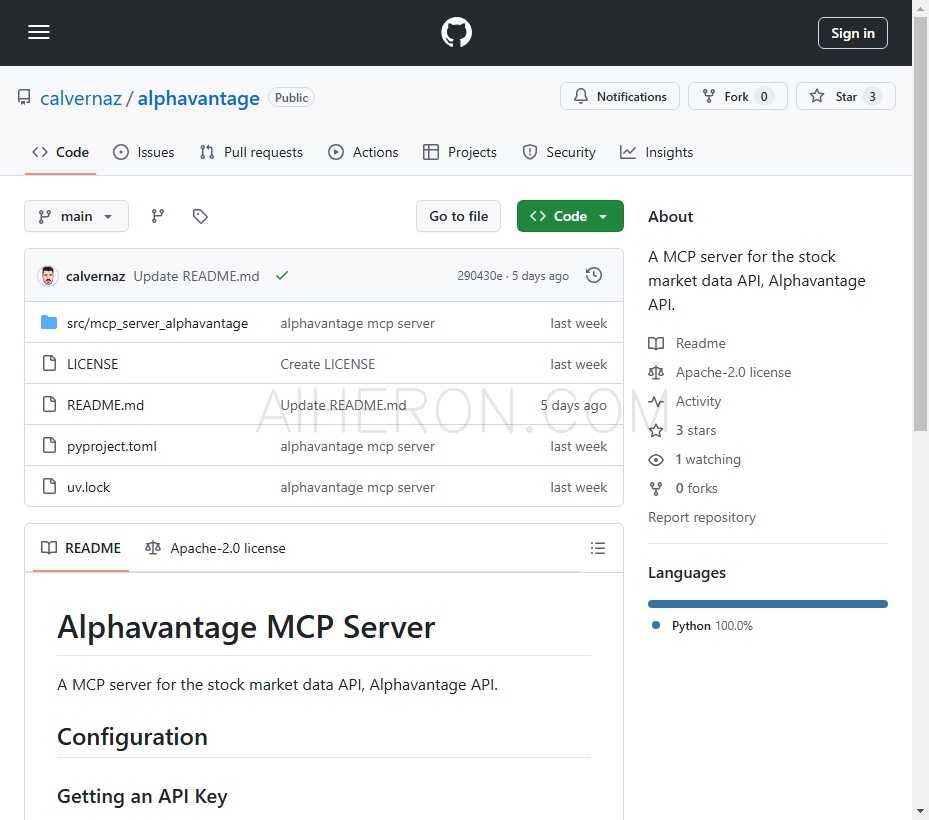Open the Projects tab
Screen dimensions: 929x820
pyautogui.click(x=460, y=152)
